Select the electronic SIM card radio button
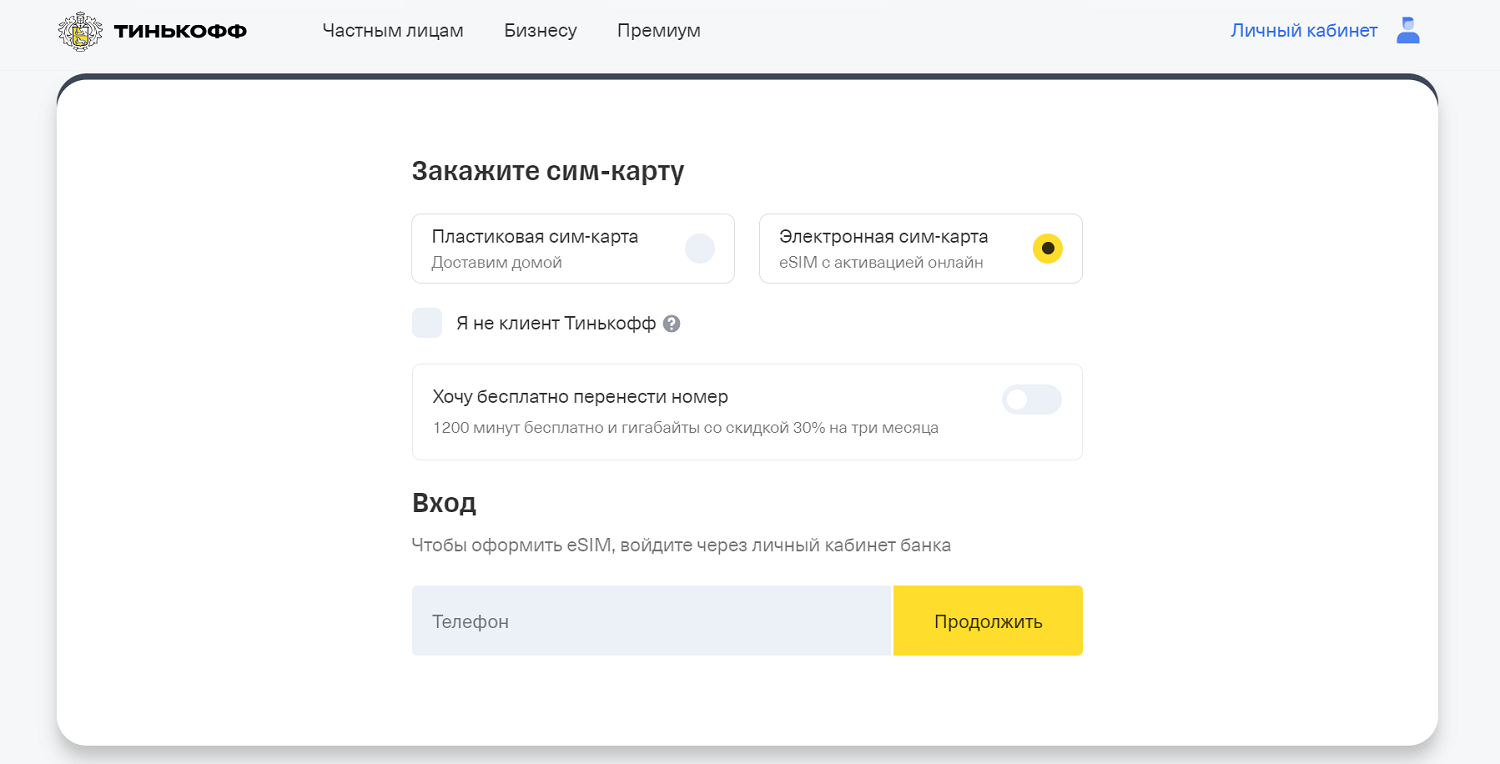 tap(1048, 248)
